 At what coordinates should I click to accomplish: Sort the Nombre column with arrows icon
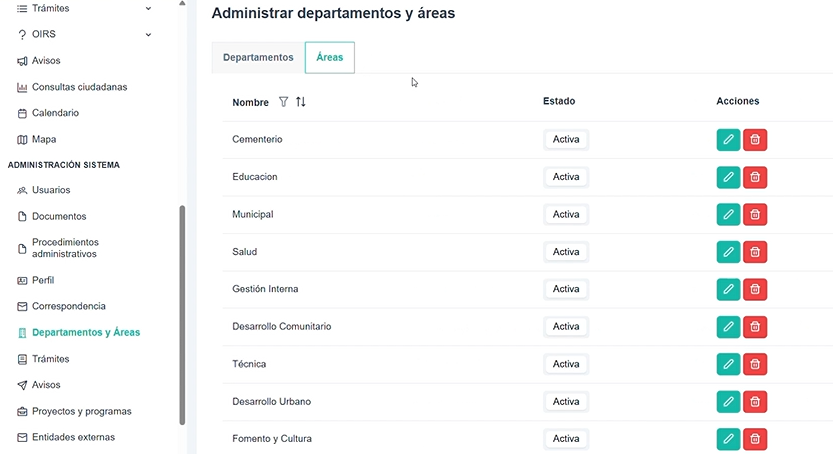[301, 102]
